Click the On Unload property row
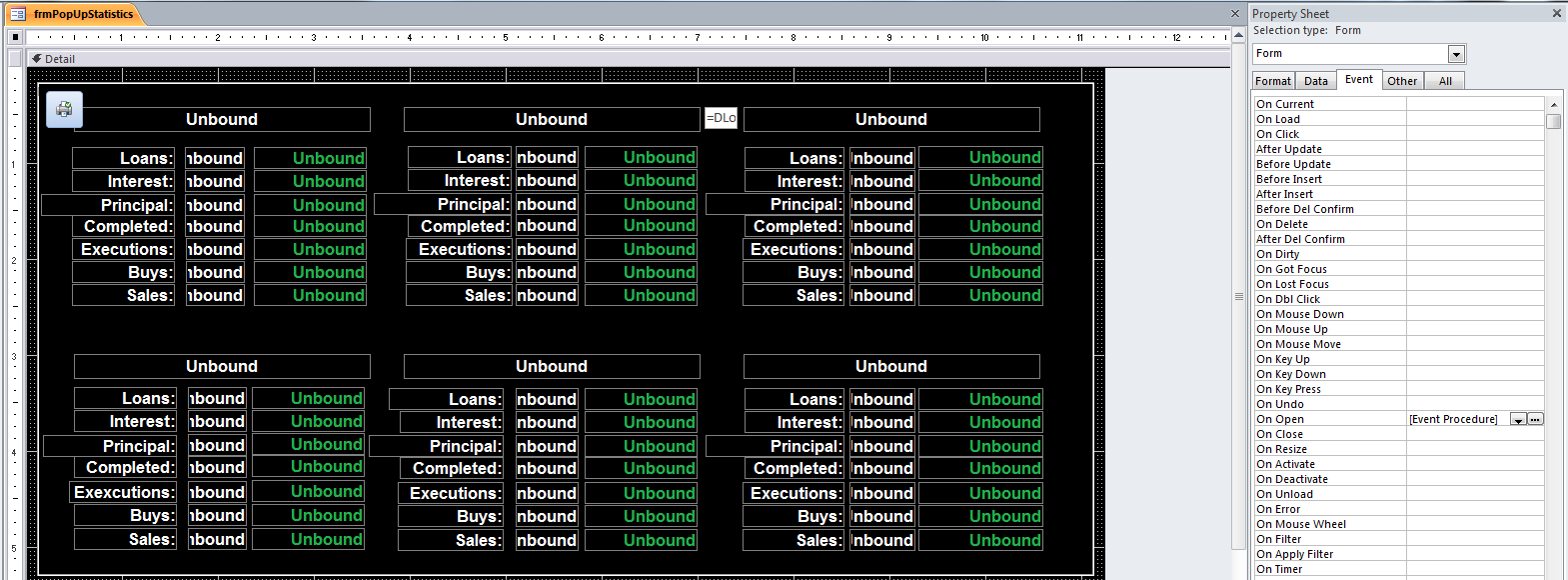Viewport: 1568px width, 580px height. pyautogui.click(x=1399, y=494)
